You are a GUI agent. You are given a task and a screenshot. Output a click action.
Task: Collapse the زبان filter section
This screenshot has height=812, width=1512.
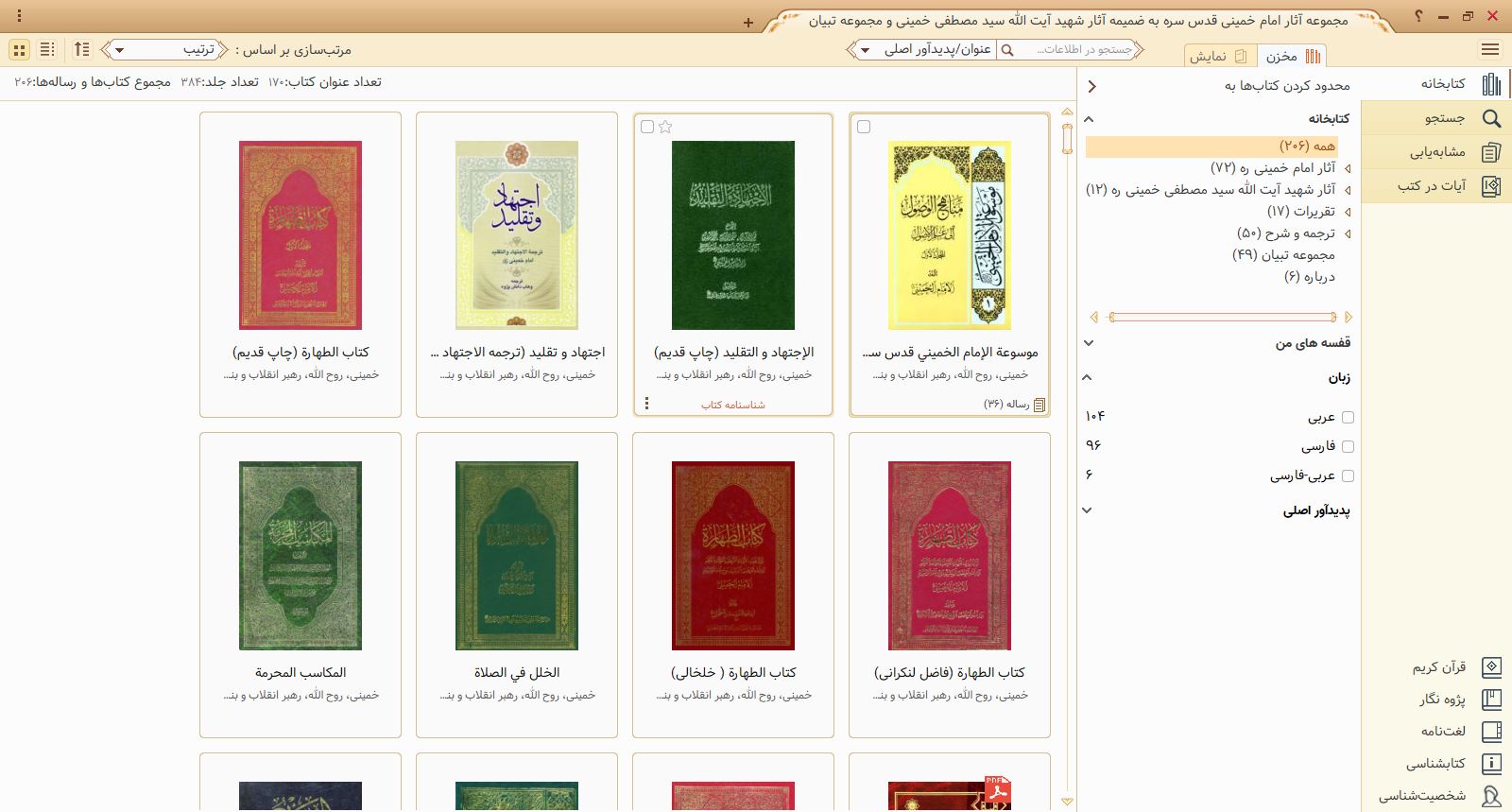(x=1088, y=377)
